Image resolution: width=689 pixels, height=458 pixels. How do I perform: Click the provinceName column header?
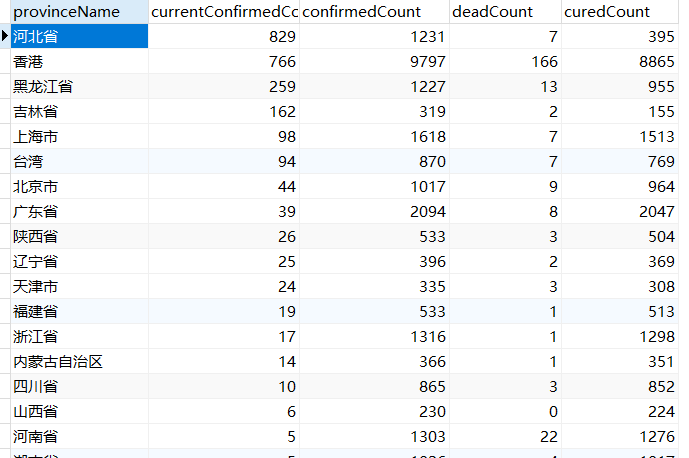tap(80, 12)
